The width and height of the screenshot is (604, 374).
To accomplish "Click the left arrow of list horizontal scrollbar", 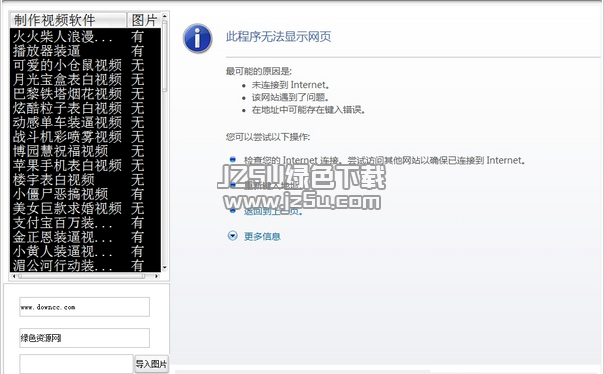I will [14, 276].
